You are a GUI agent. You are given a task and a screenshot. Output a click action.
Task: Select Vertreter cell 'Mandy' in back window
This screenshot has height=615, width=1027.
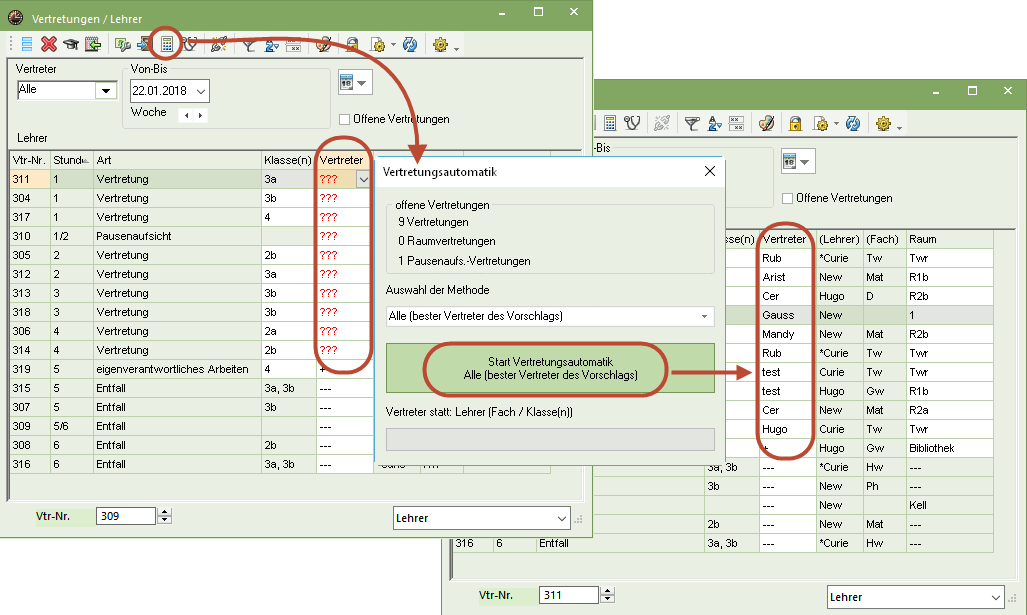pyautogui.click(x=787, y=335)
